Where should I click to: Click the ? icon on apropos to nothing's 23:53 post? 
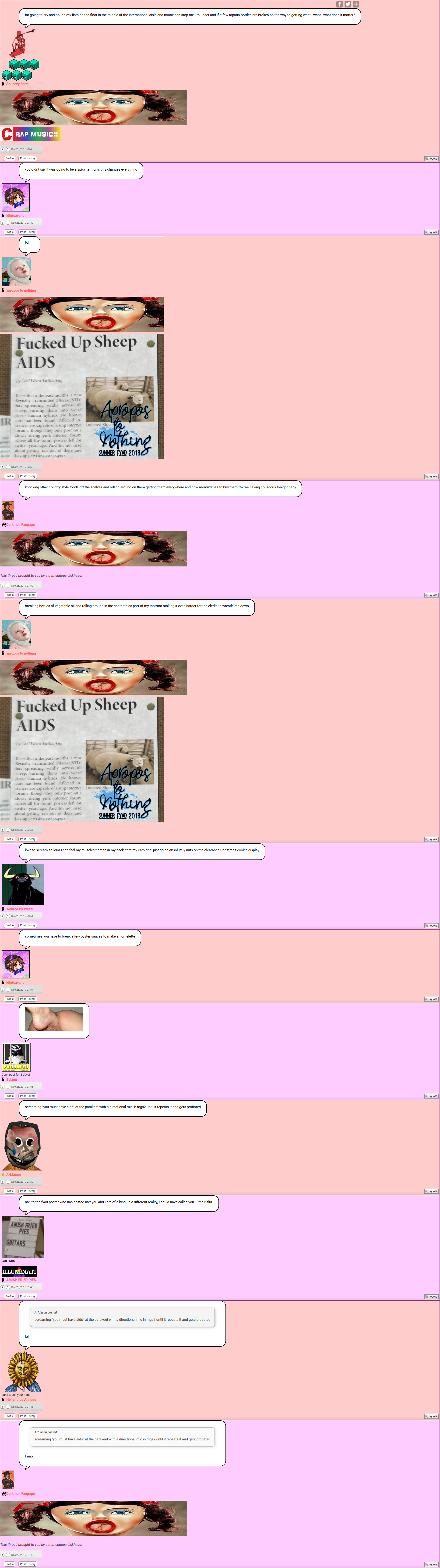8,830
